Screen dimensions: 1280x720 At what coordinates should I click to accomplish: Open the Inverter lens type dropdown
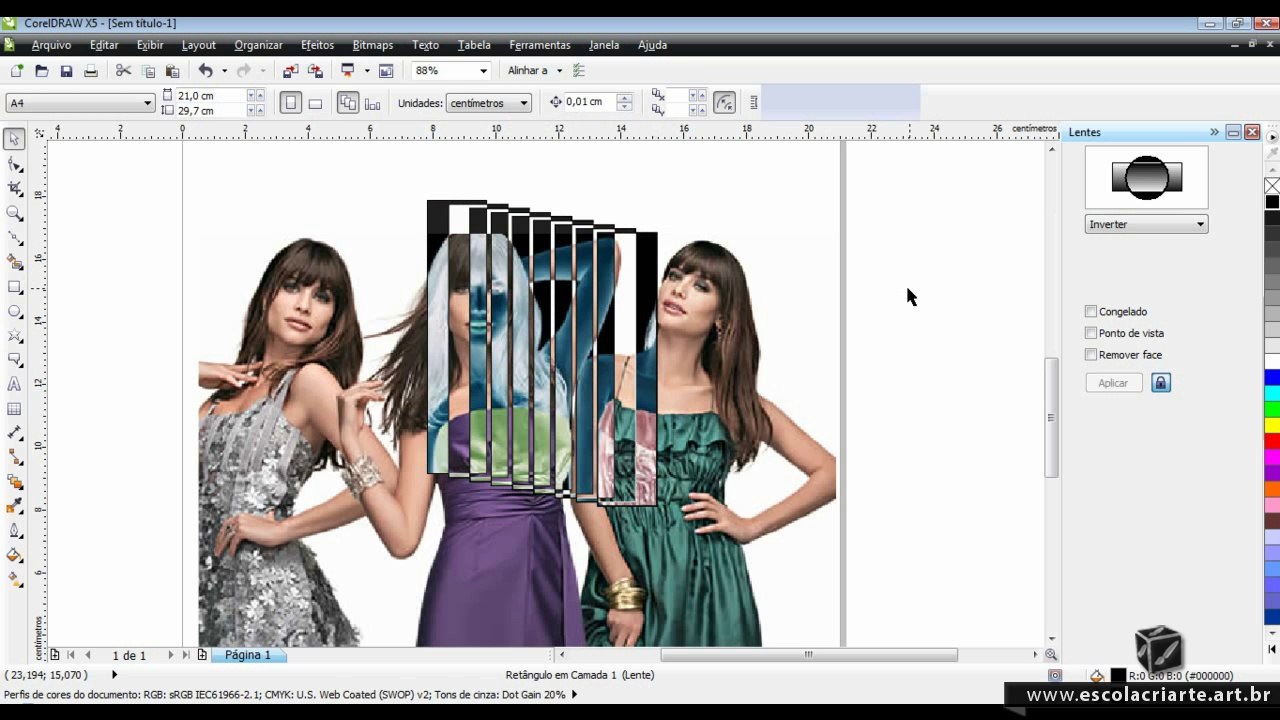(1146, 224)
